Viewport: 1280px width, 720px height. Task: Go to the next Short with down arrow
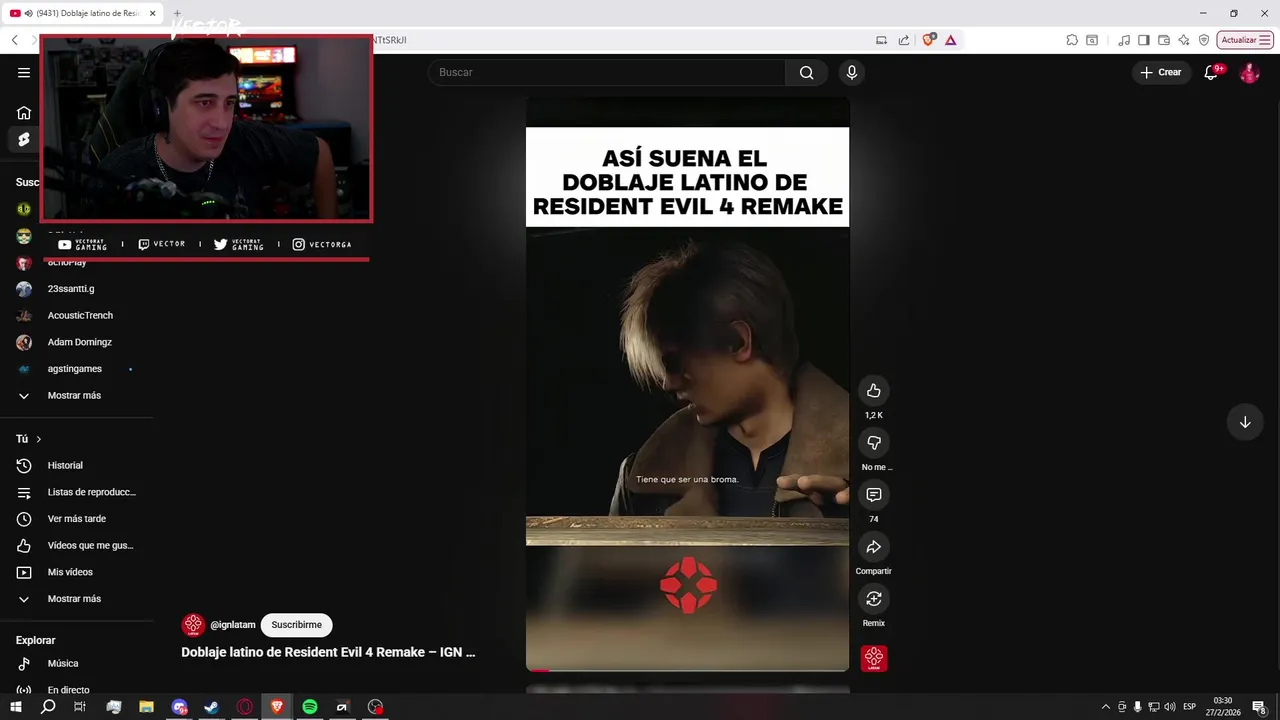pos(1245,422)
